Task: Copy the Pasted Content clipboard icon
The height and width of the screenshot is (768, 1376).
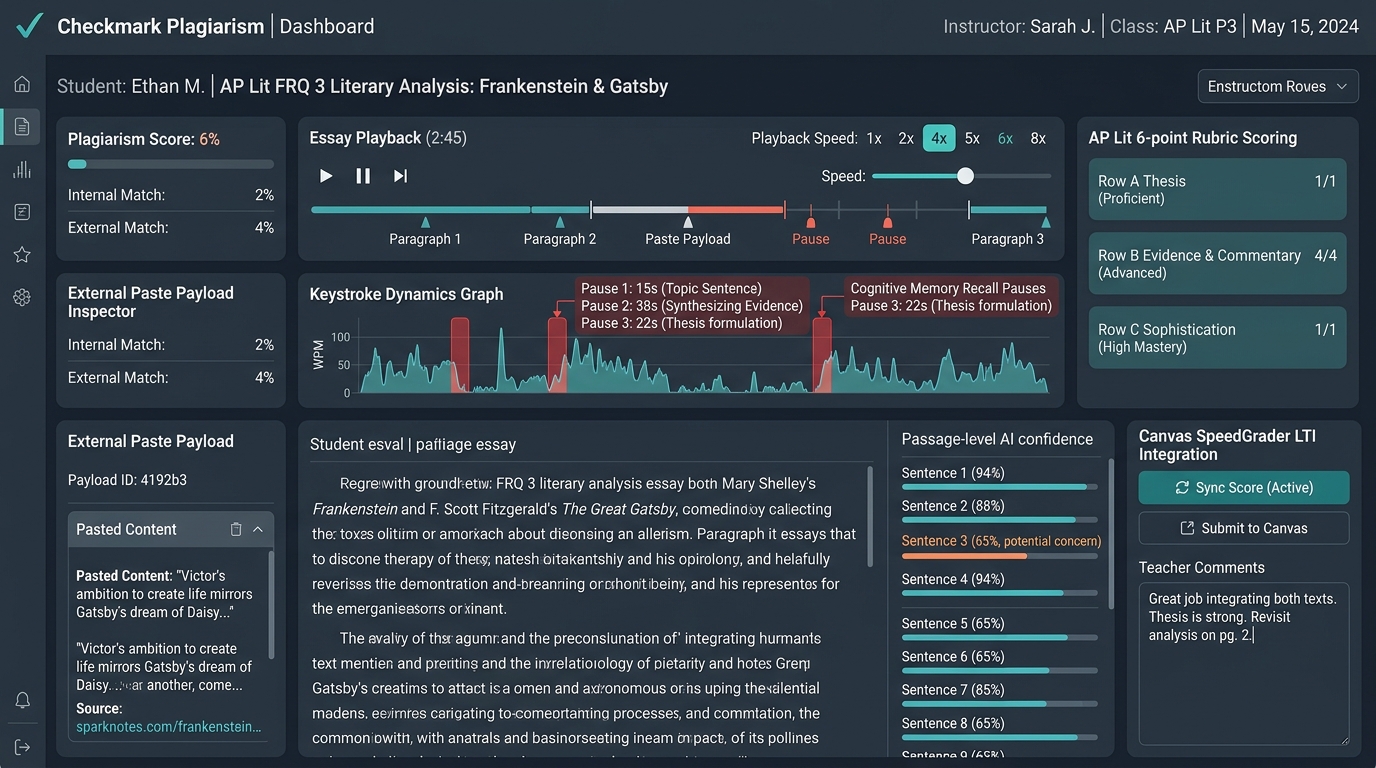Action: coord(236,529)
